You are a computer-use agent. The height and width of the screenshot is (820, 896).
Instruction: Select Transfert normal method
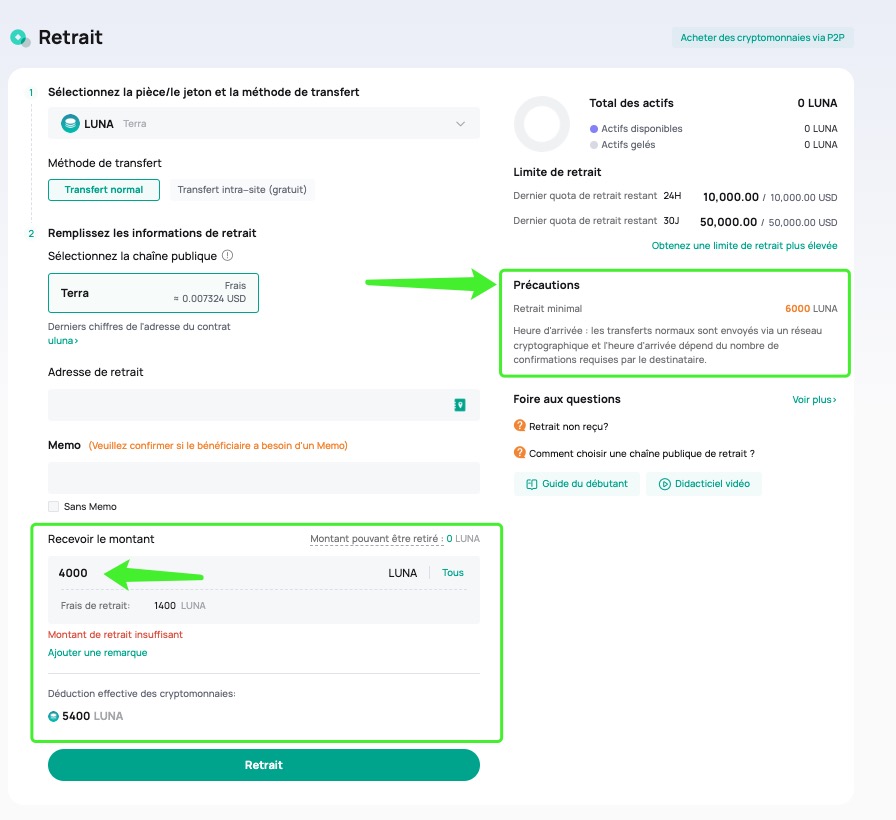[103, 190]
